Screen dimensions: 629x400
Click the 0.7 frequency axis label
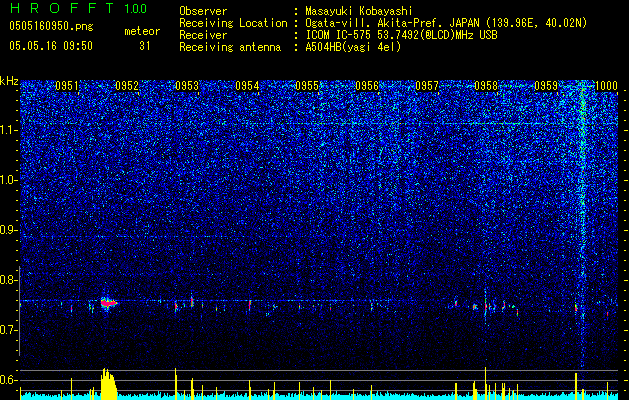click(9, 330)
